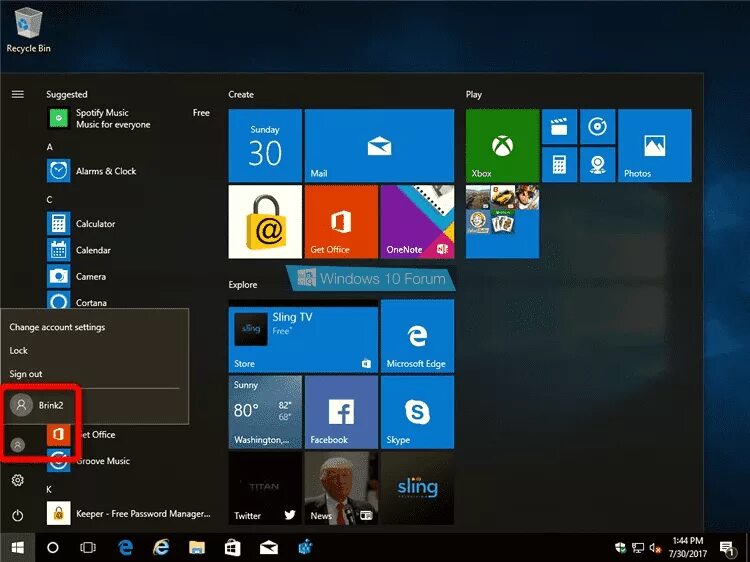Screen dimensions: 750x562
Task: Open the Facebook tile
Action: 341,412
